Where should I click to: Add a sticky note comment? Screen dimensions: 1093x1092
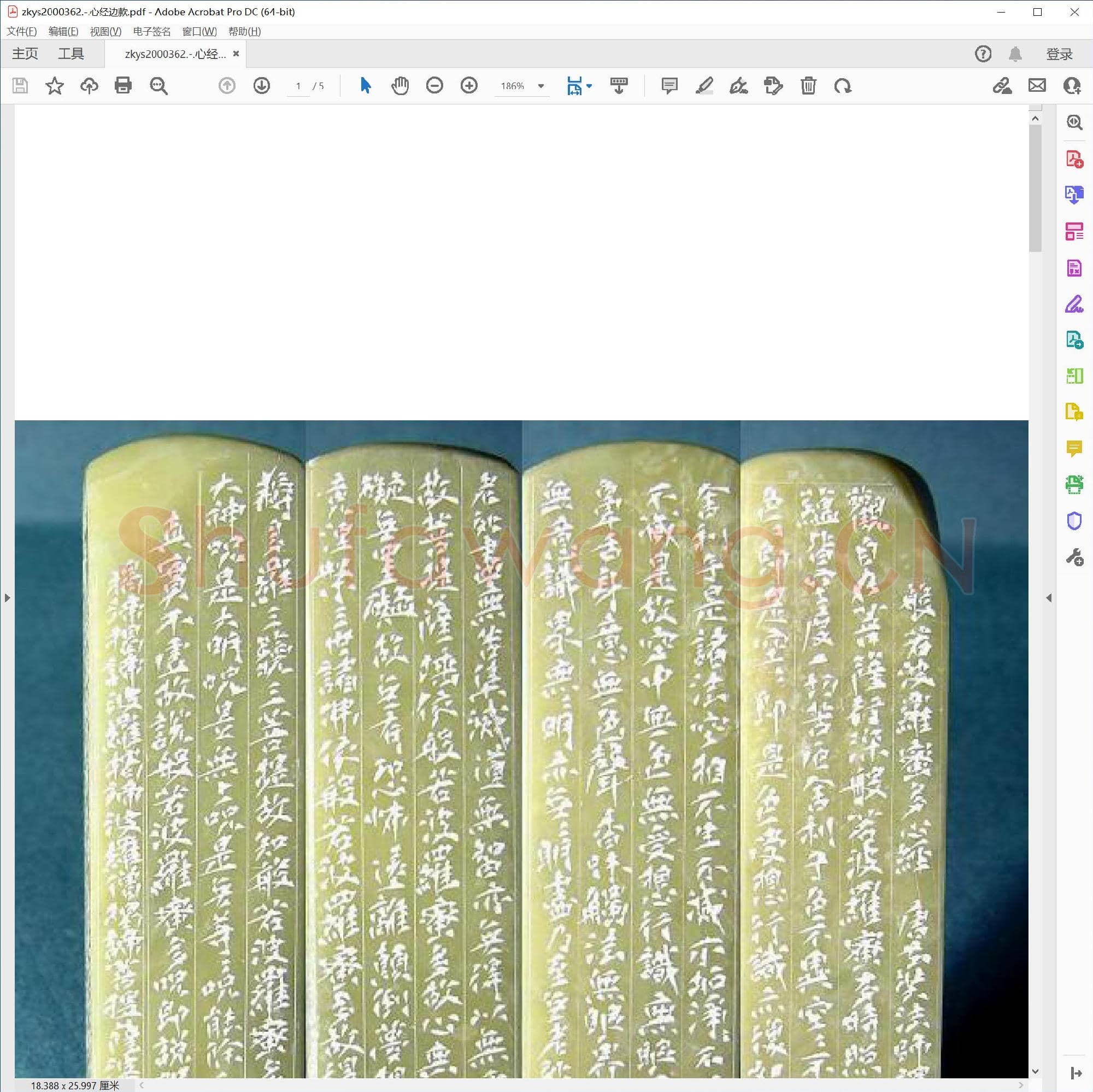tap(669, 85)
